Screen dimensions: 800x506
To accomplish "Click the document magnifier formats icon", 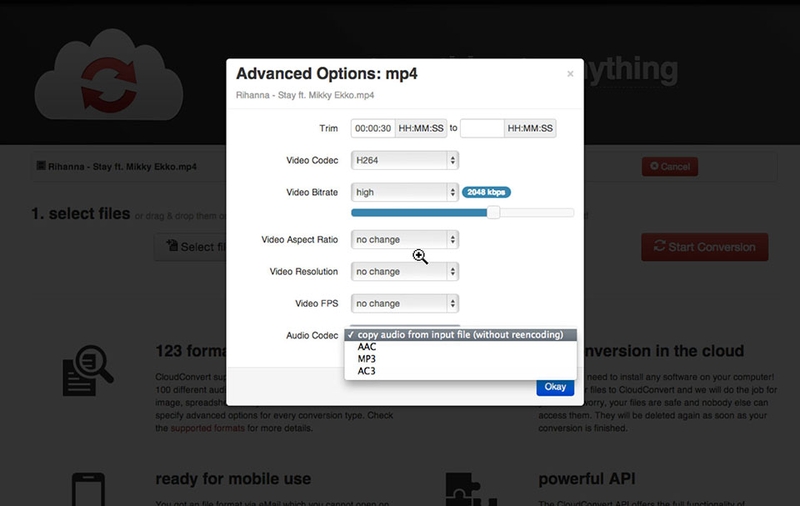I will pyautogui.click(x=87, y=371).
